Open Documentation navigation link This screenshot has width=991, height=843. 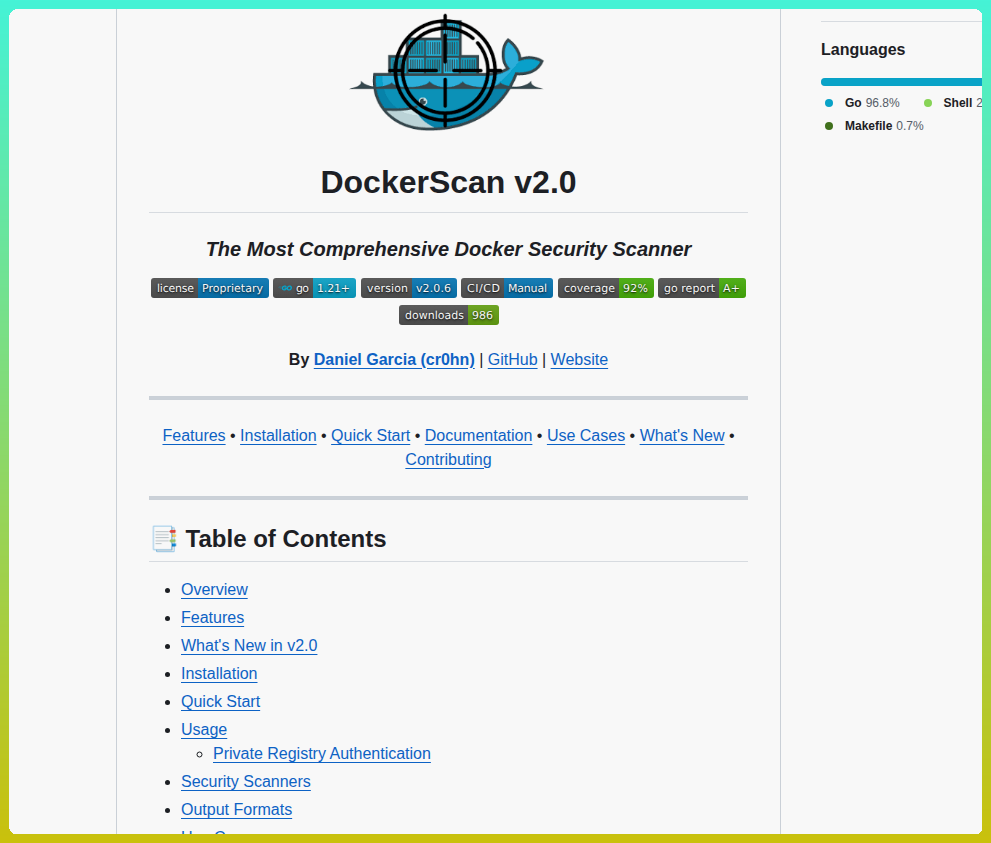pyautogui.click(x=478, y=435)
